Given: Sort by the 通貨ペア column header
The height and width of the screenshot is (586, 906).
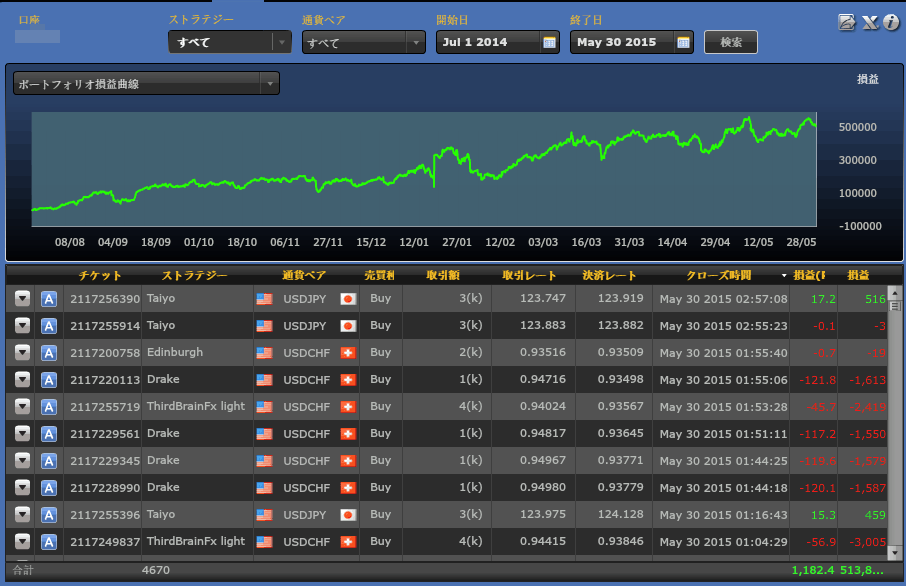Looking at the screenshot, I should tap(304, 276).
